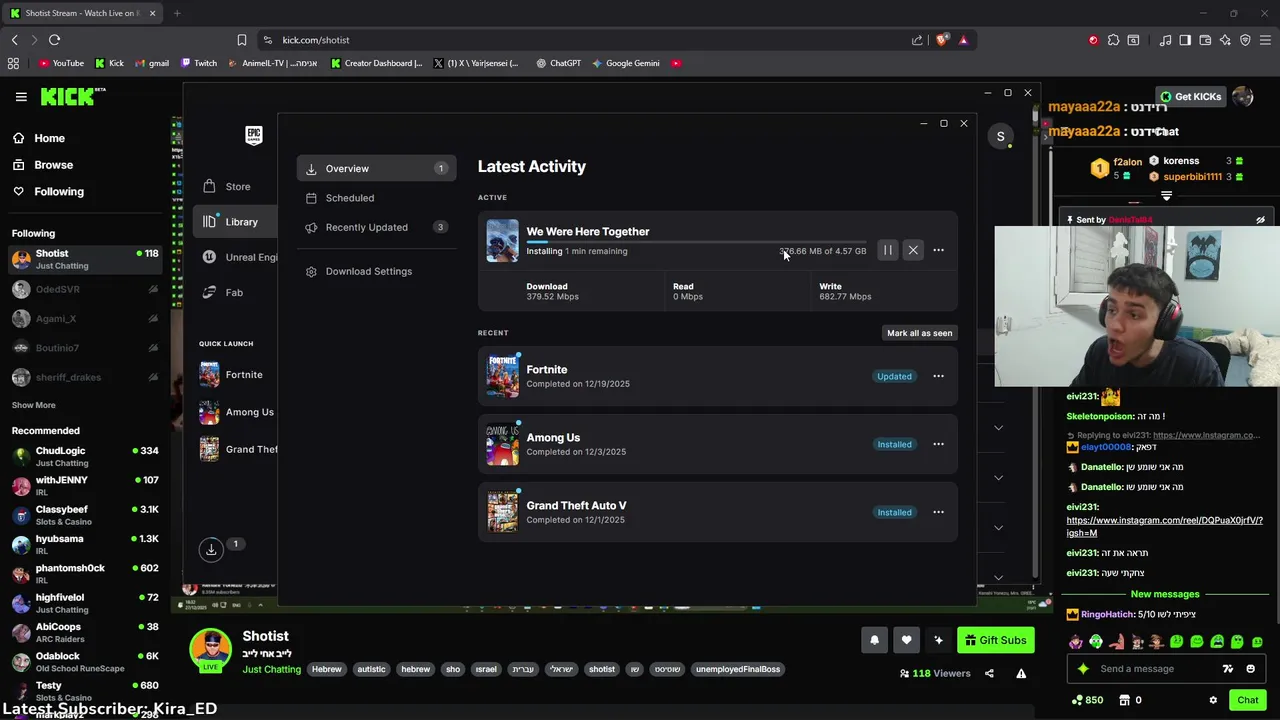Switch to the Overview downloads tab
Viewport: 1280px width, 720px height.
tap(376, 168)
